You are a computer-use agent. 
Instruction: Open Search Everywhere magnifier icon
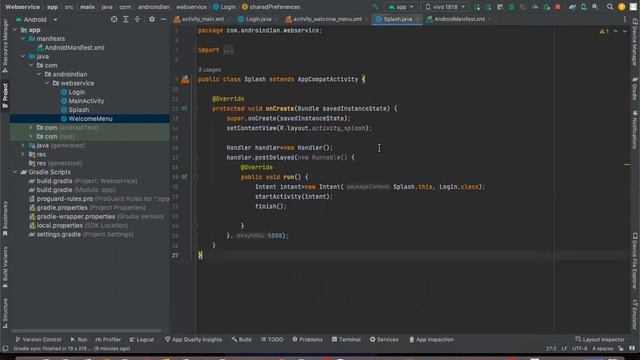(610, 7)
